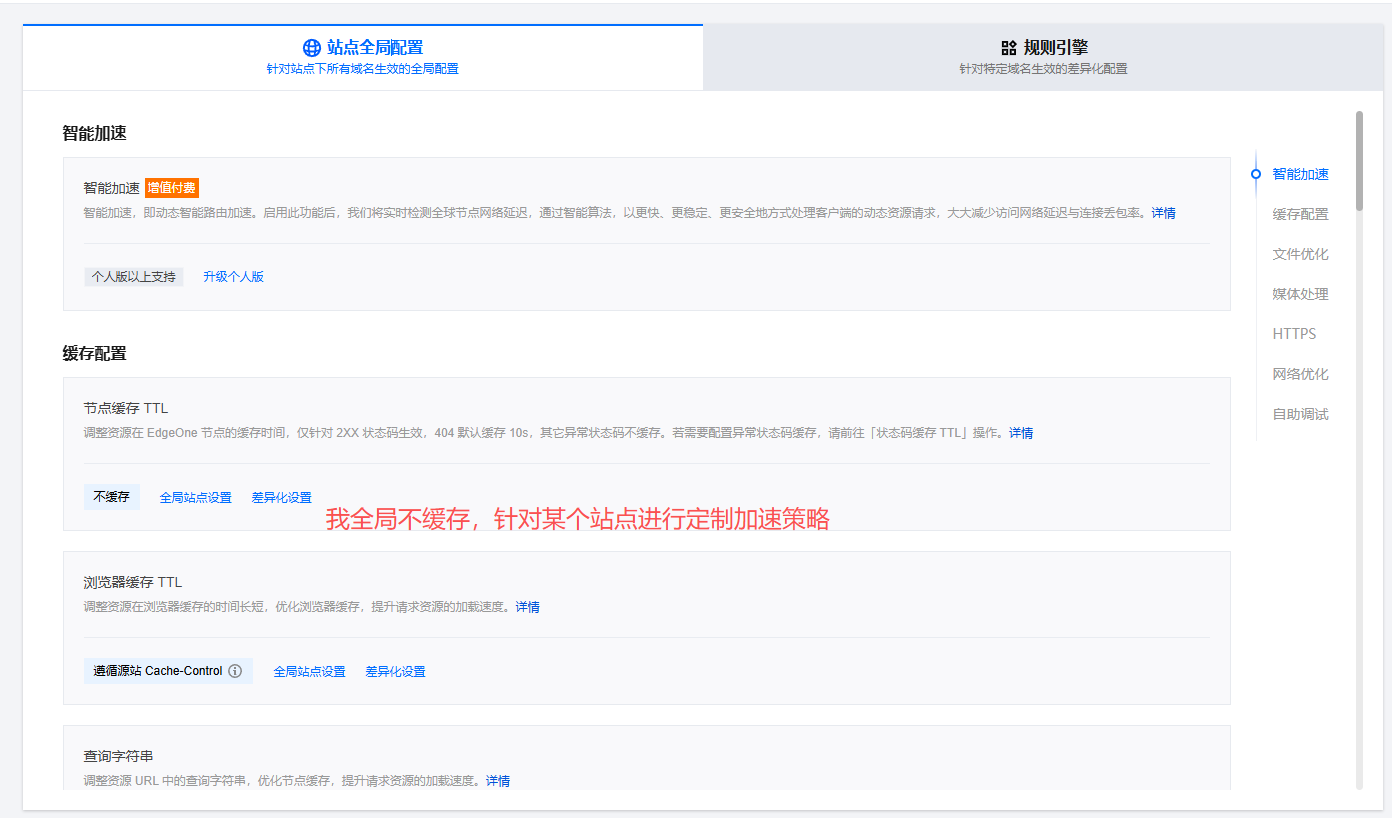The height and width of the screenshot is (818, 1392).
Task: Jump to 缓存配置 in the side navigation
Action: coord(1300,214)
